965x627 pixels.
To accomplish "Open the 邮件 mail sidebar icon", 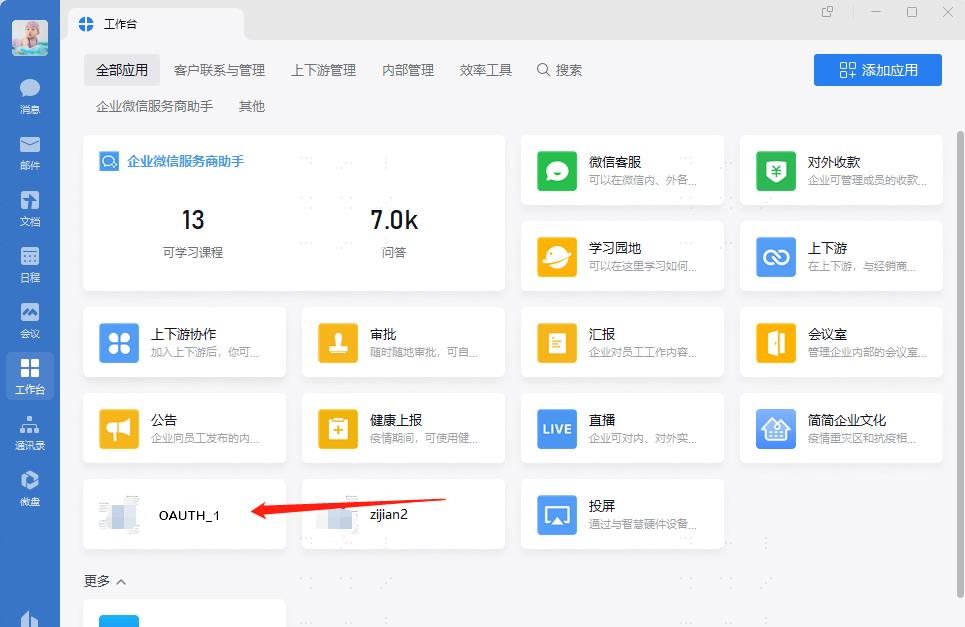I will (30, 153).
